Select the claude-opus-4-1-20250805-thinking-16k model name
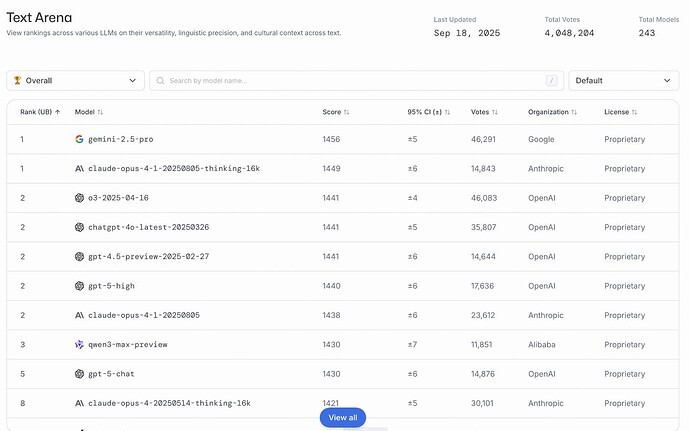Image resolution: width=690 pixels, height=431 pixels. (174, 169)
